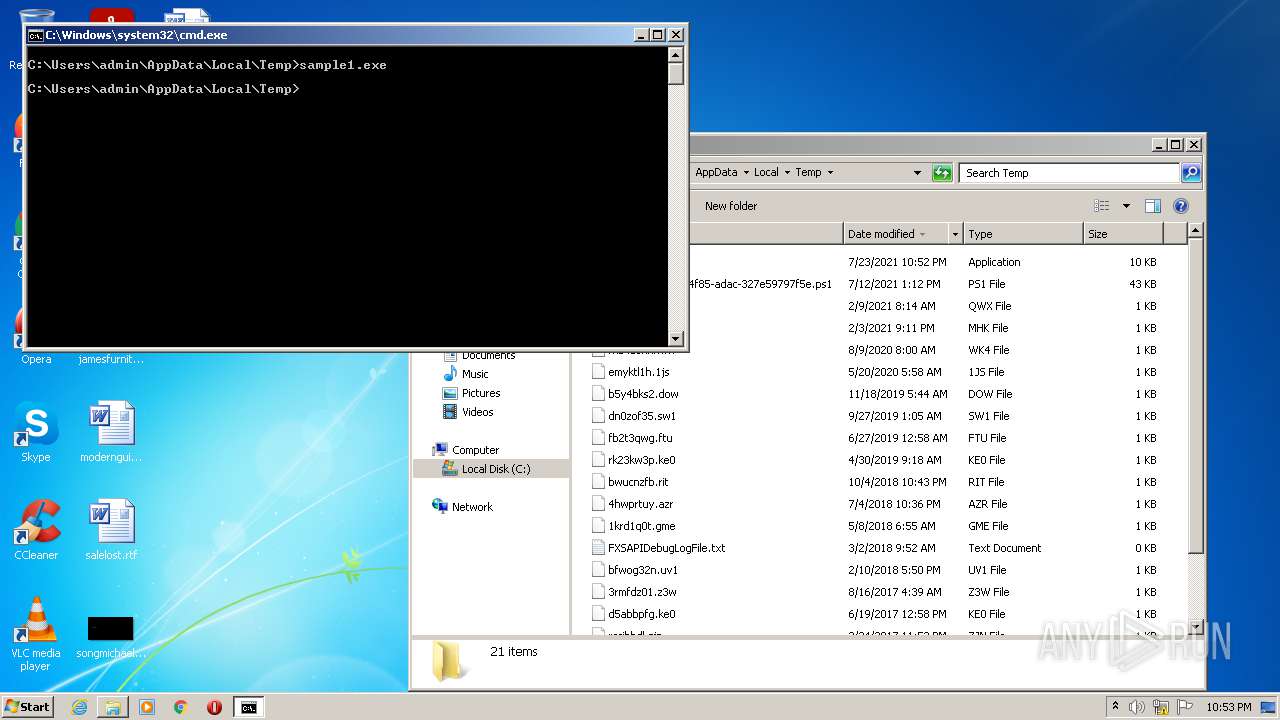Click the Search Temp input field
Image resolution: width=1280 pixels, height=720 pixels.
(x=1069, y=173)
